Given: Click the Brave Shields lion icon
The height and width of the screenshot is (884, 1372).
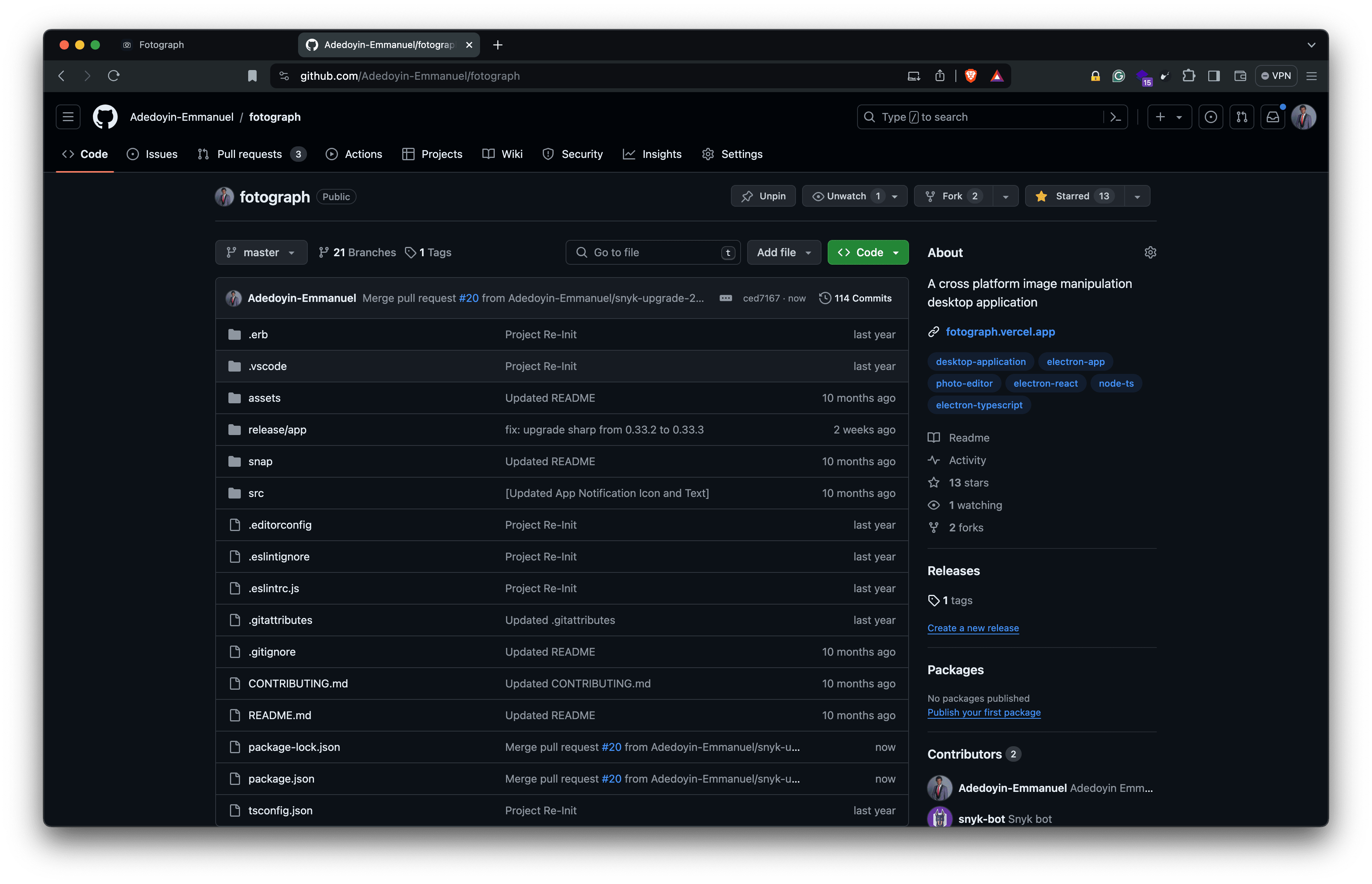Looking at the screenshot, I should tap(971, 76).
